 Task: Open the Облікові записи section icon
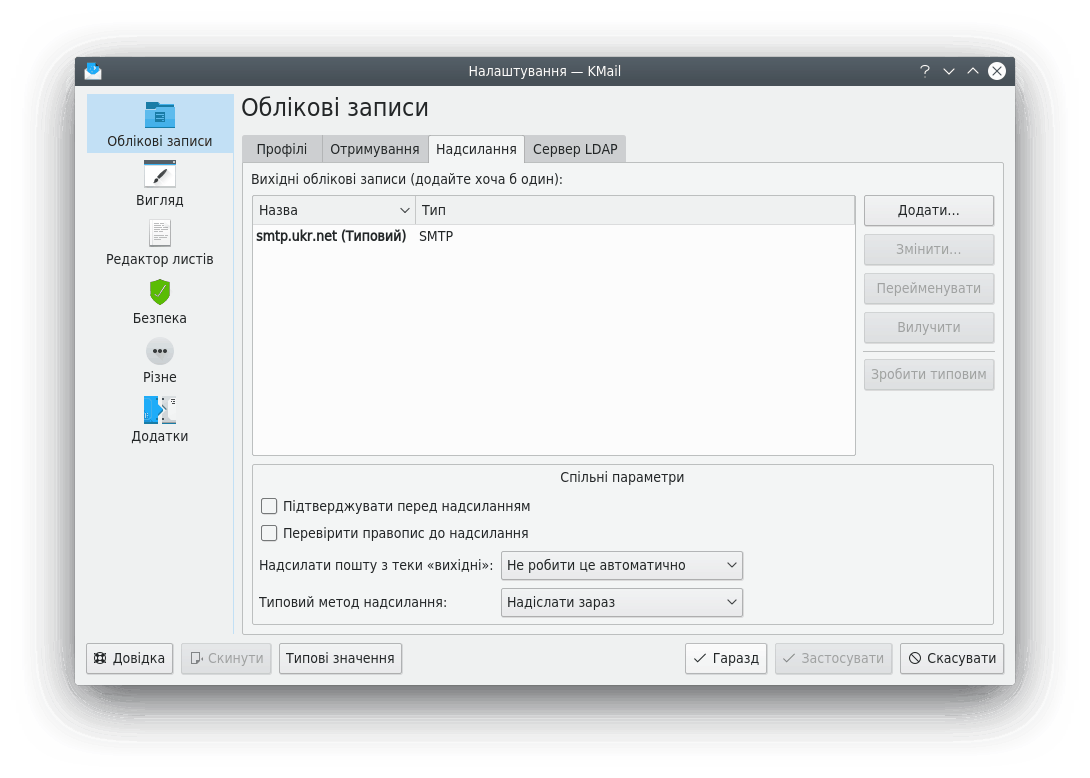(160, 115)
